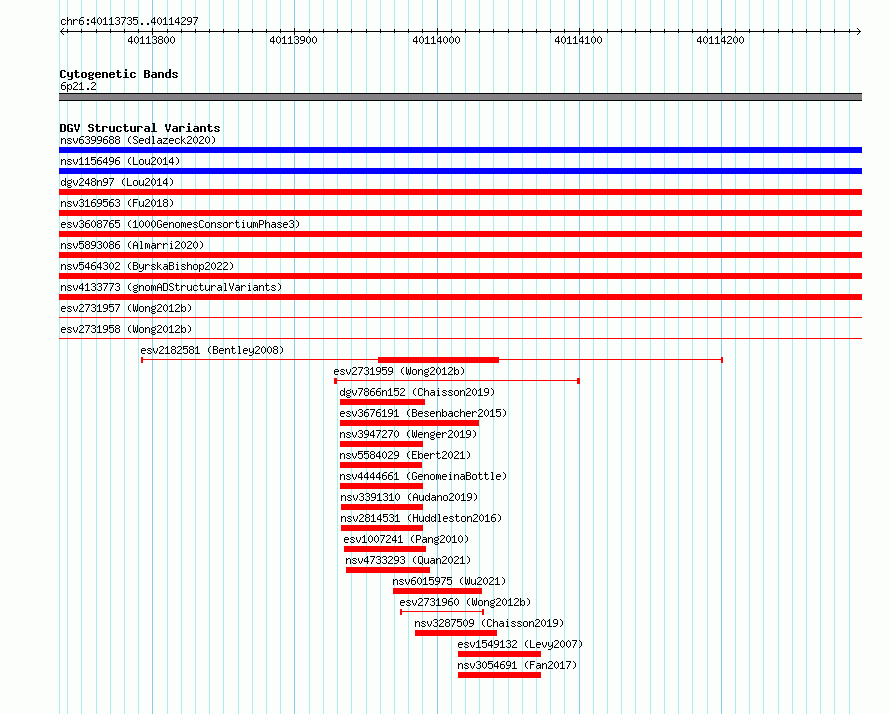Screen dimensions: 890x714
Task: Click the red bar under nsv6015975 (Wu2021)
Action: pyautogui.click(x=437, y=591)
